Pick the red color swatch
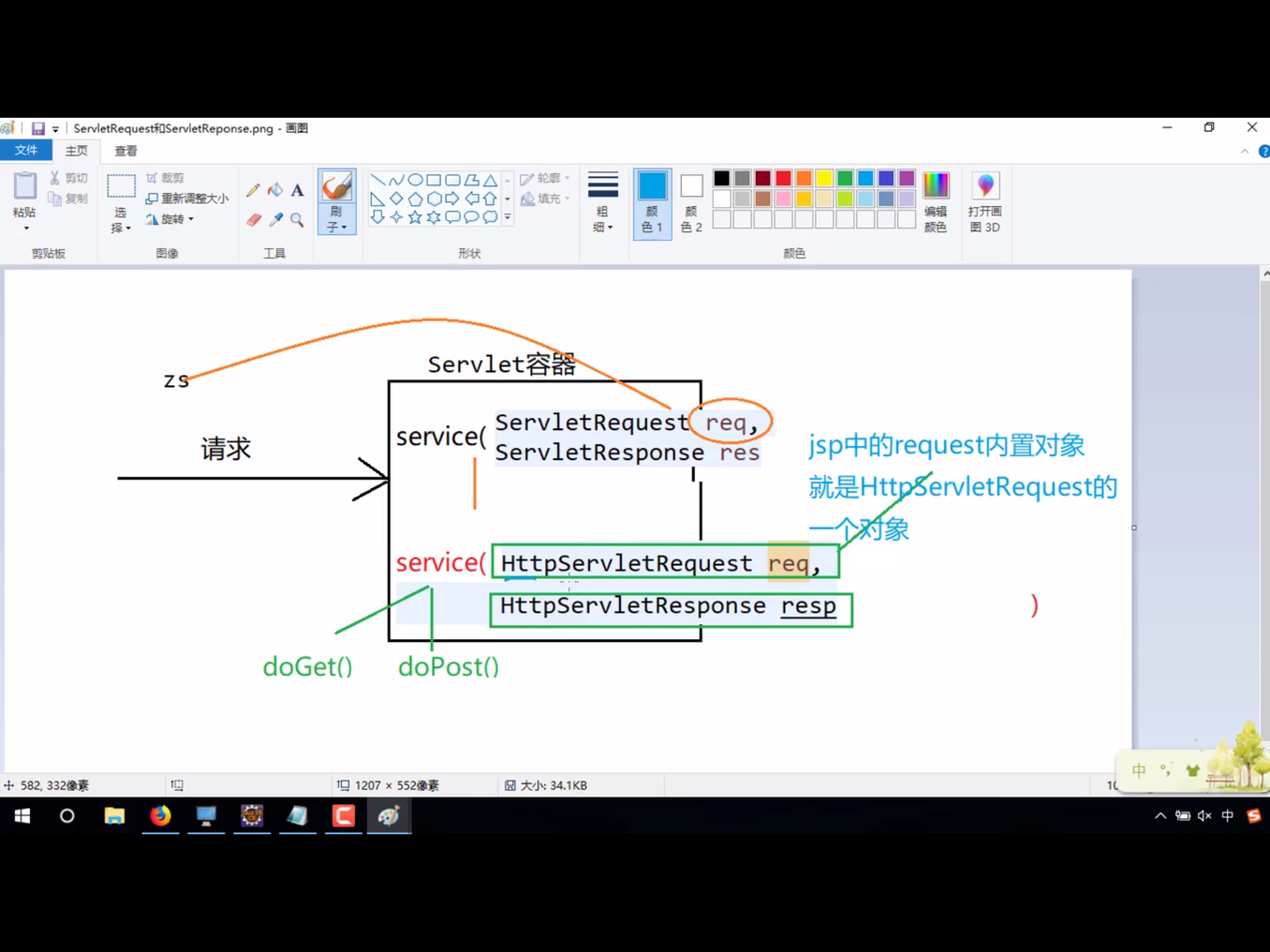 pos(784,178)
